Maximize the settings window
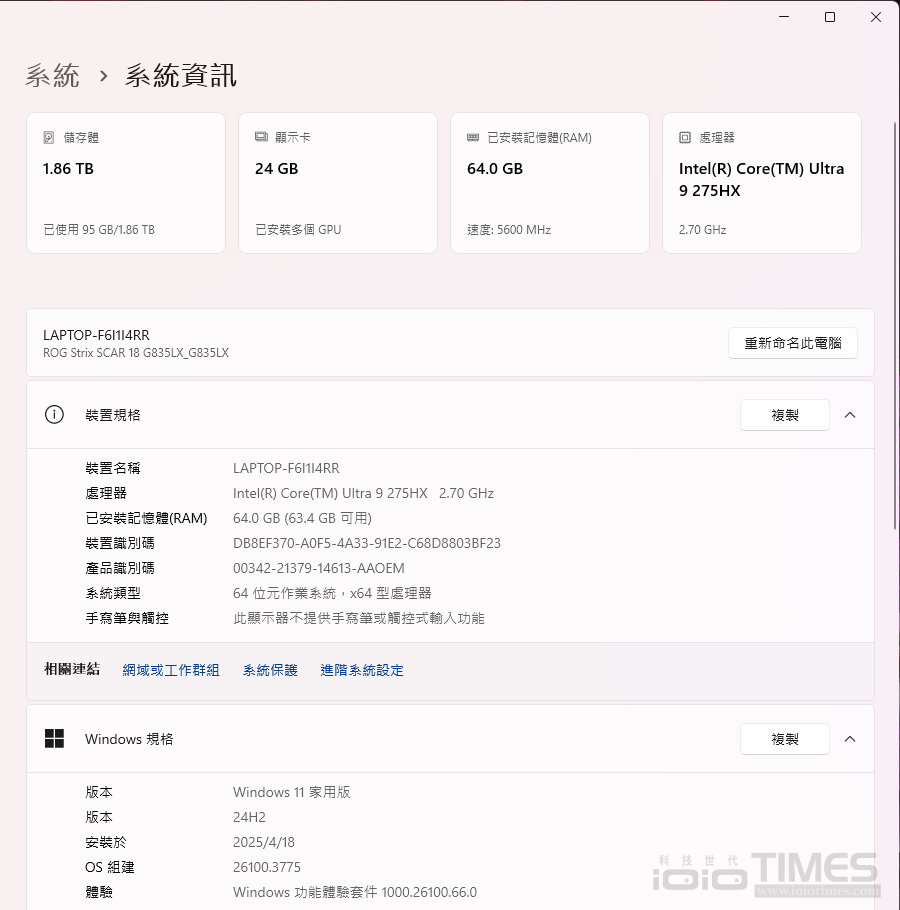The height and width of the screenshot is (910, 900). pos(830,17)
